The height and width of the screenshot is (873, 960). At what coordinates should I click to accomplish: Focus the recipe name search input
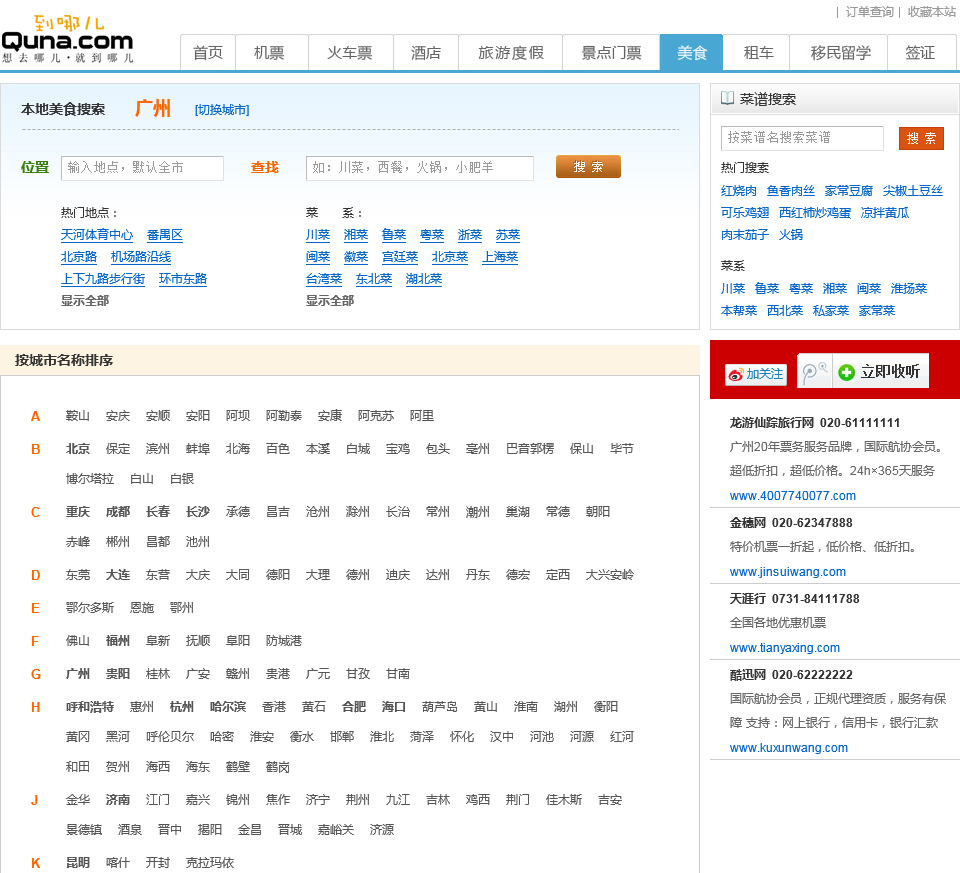pyautogui.click(x=802, y=138)
